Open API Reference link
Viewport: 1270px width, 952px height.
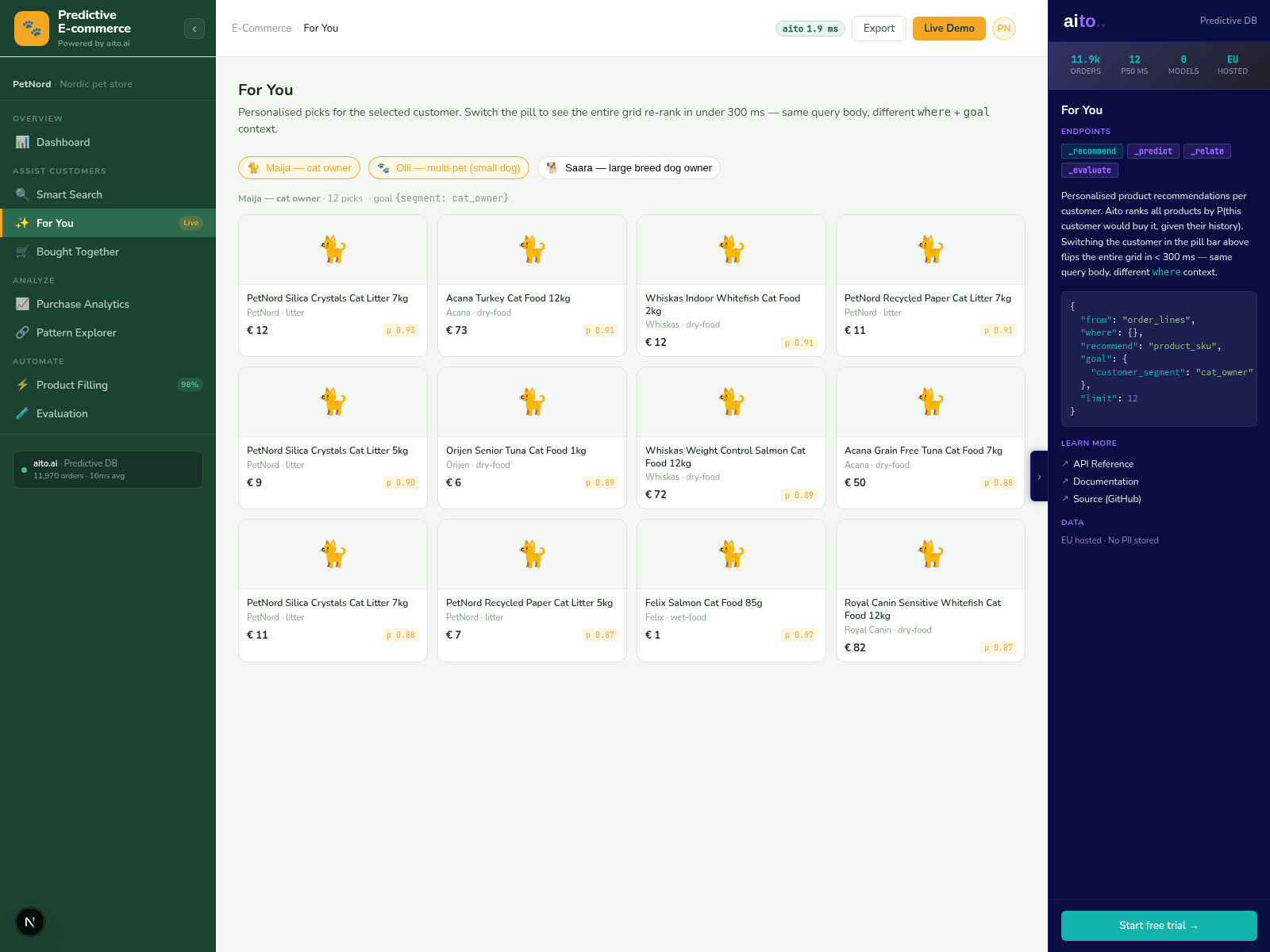(x=1103, y=464)
